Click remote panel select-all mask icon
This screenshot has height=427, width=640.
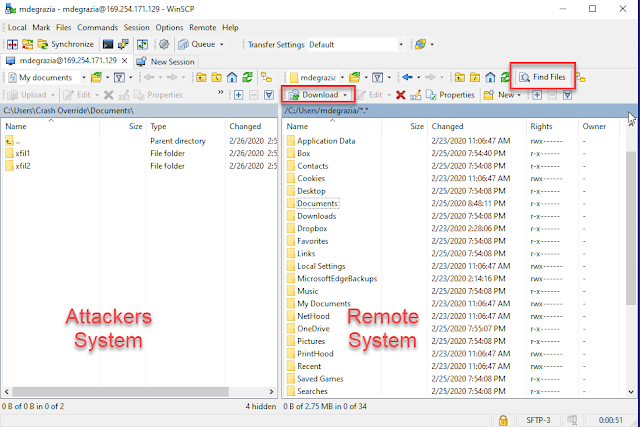pos(567,95)
